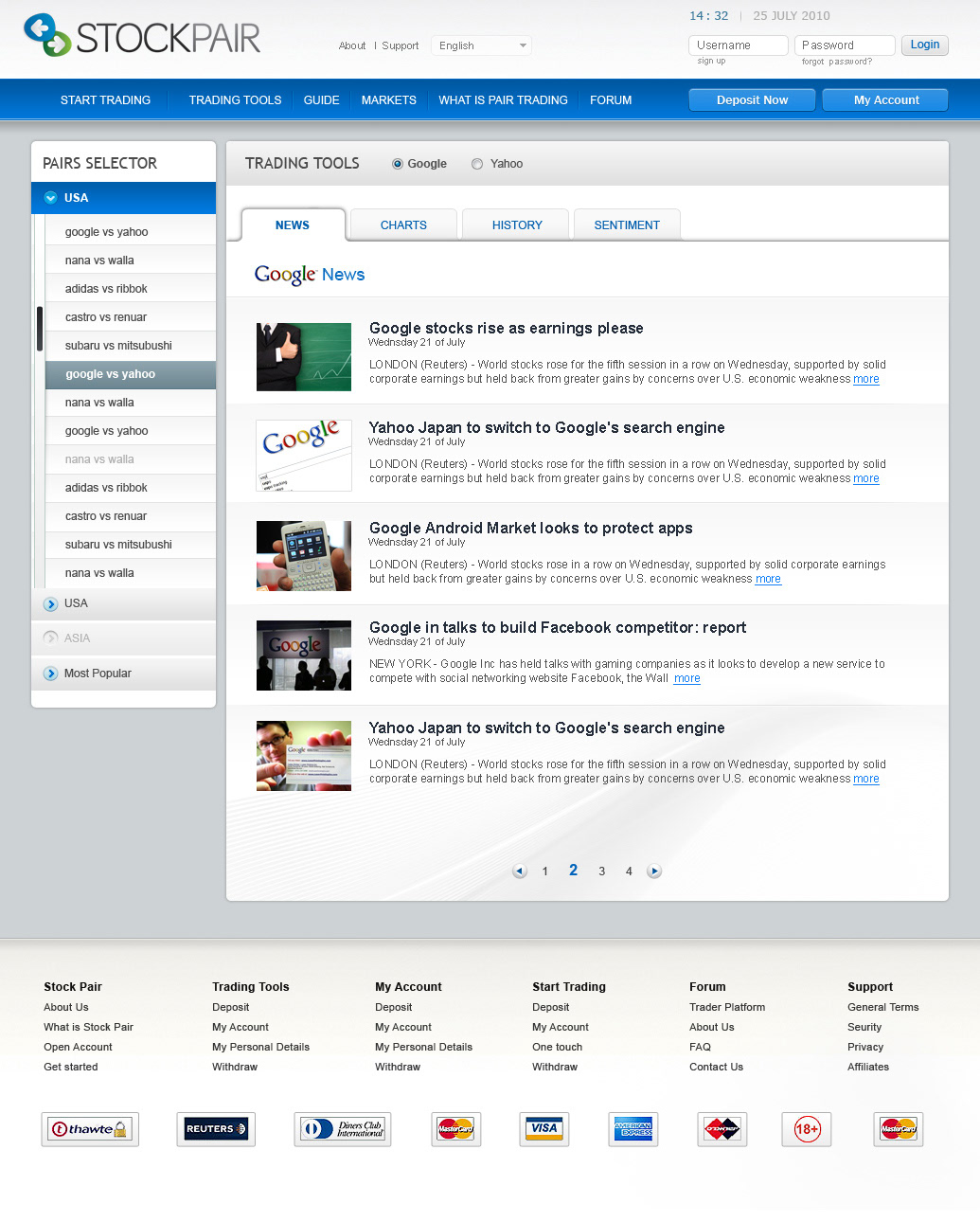Open Affiliates footer link
980x1222 pixels.
[867, 1068]
